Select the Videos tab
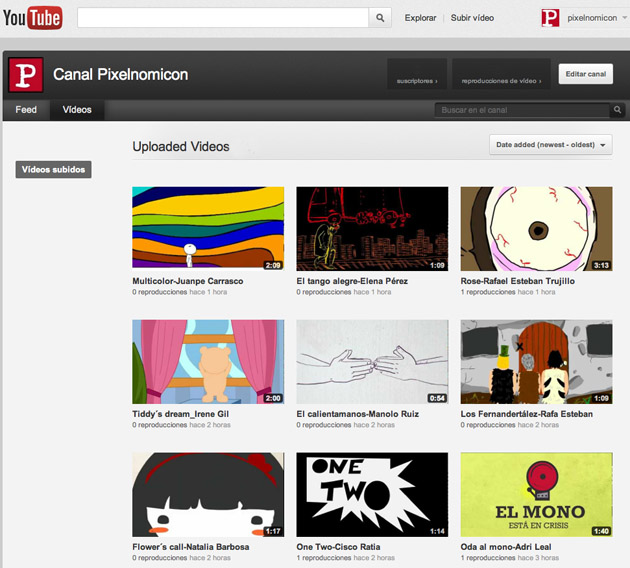This screenshot has height=568, width=630. (77, 110)
